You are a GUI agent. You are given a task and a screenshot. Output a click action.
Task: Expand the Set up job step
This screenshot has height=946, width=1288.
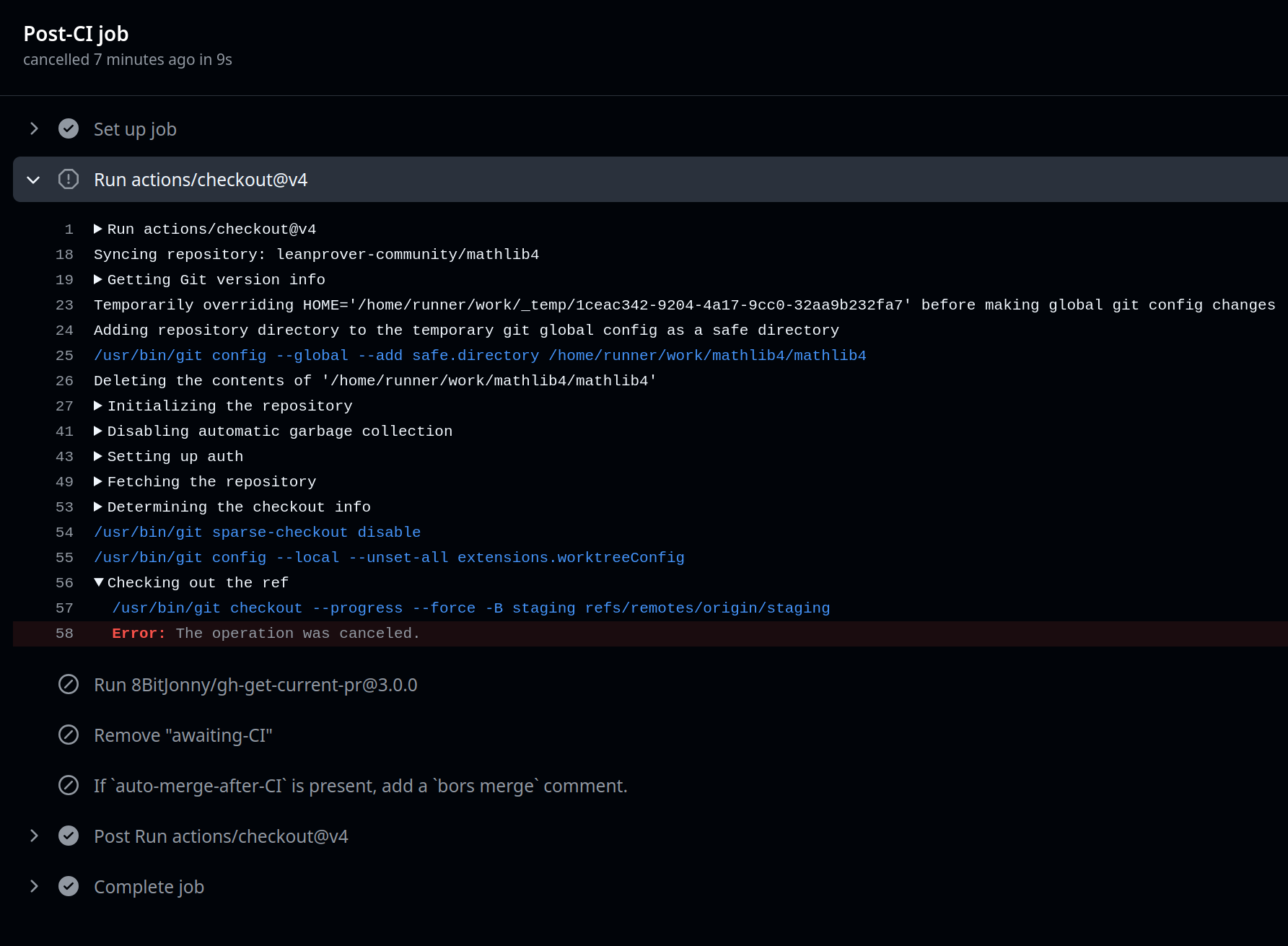coord(34,128)
